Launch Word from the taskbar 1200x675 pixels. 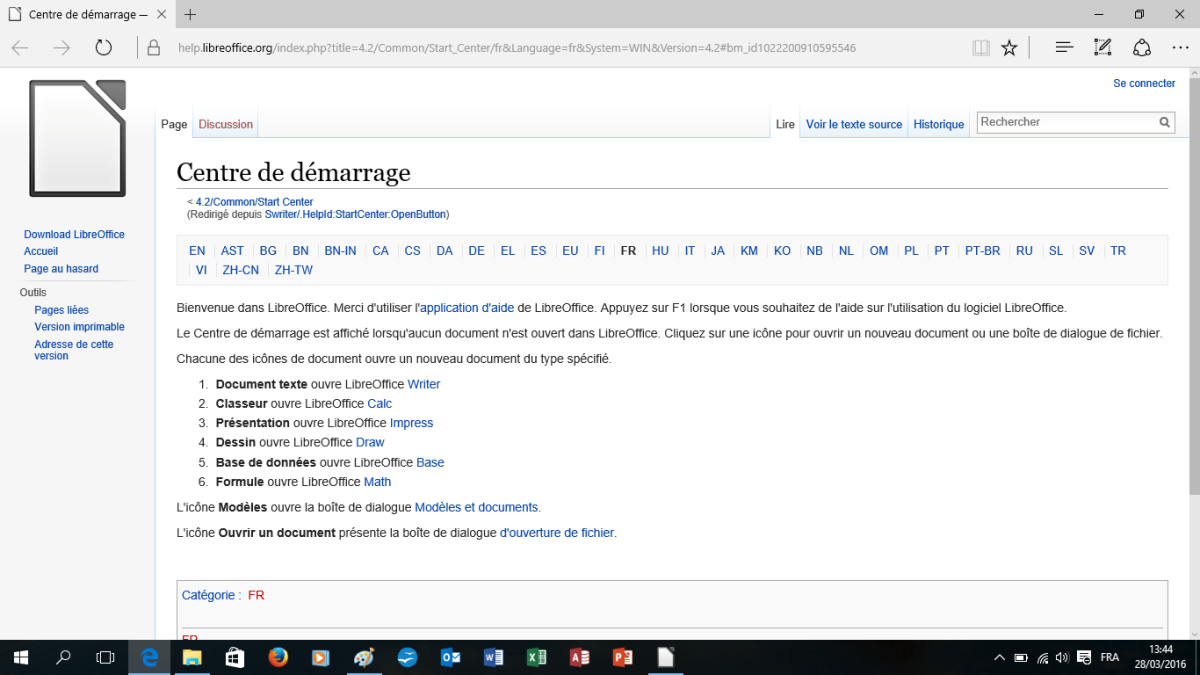tap(493, 657)
